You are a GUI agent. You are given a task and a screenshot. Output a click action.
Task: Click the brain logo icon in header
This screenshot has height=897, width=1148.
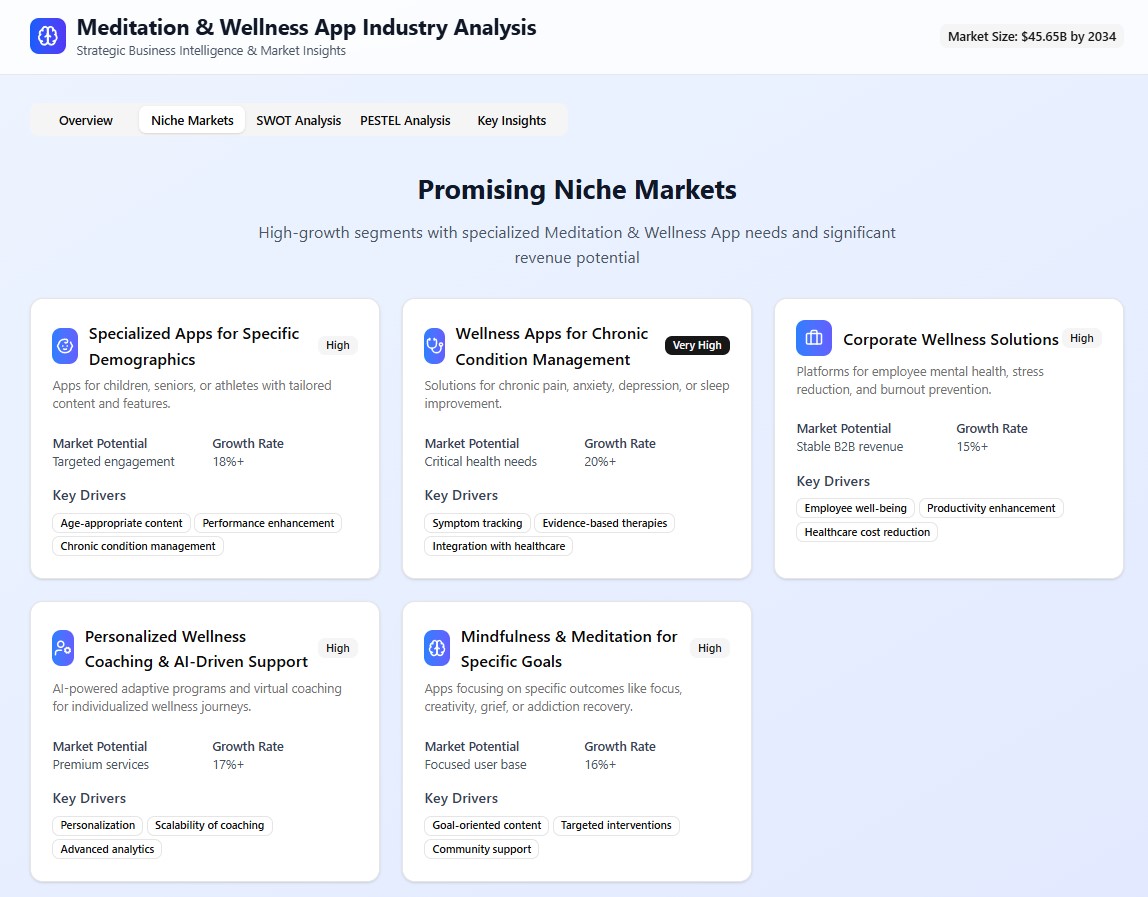tap(48, 36)
